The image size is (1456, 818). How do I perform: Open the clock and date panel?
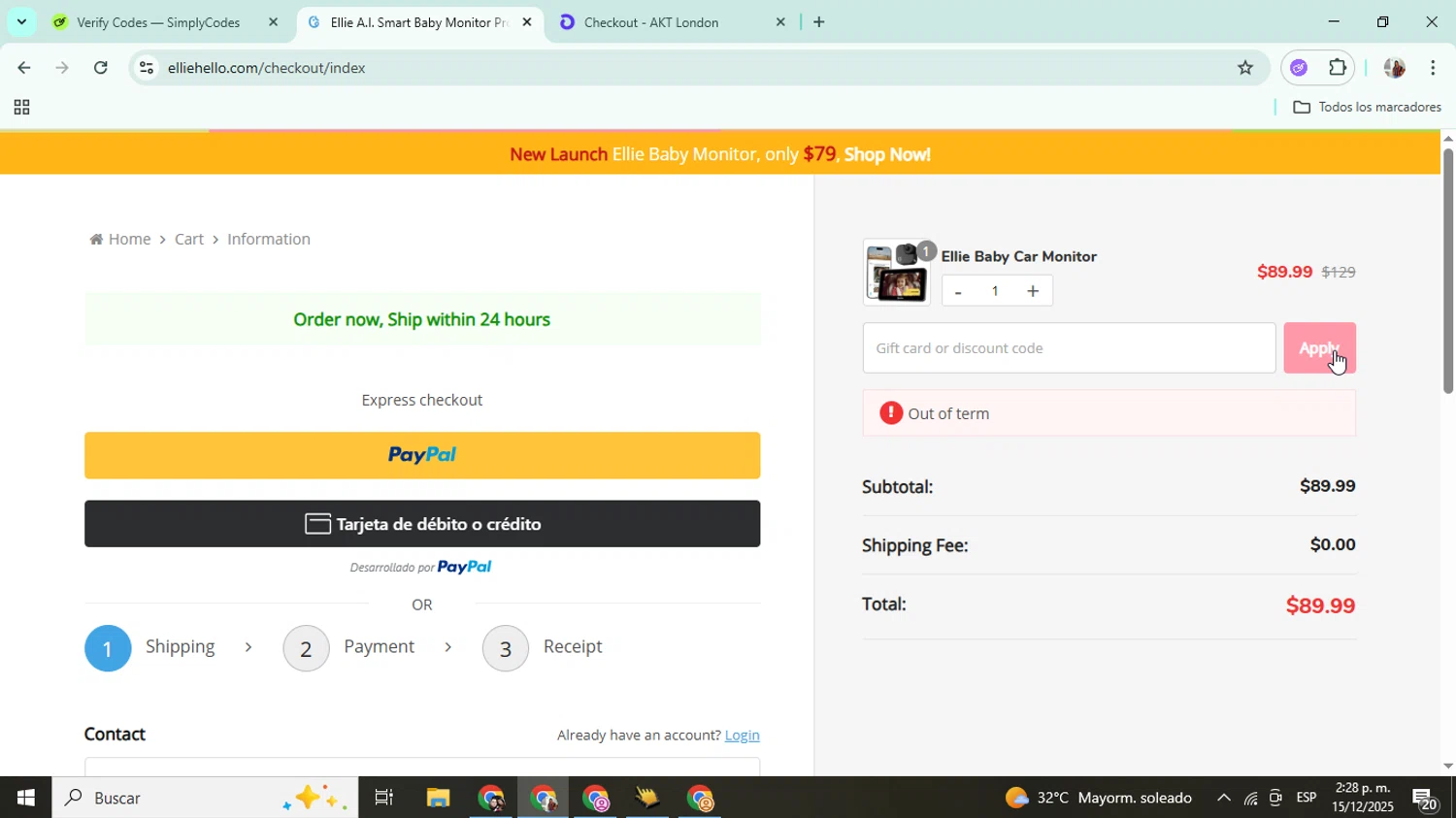(1363, 798)
